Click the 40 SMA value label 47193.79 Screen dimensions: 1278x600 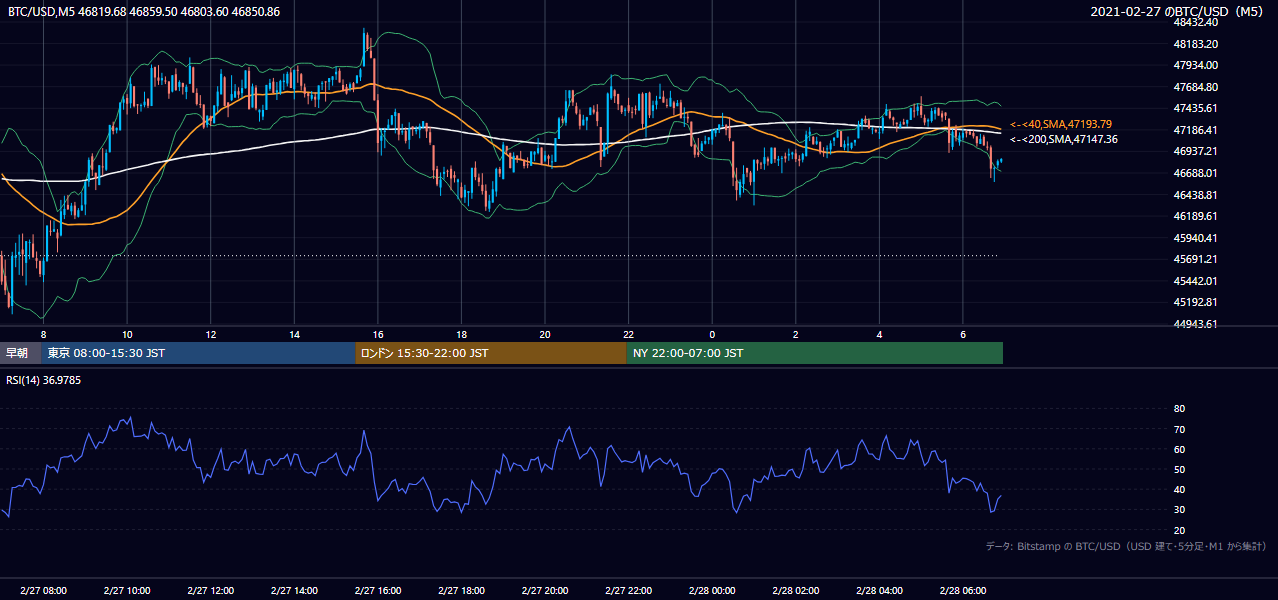pos(1061,124)
